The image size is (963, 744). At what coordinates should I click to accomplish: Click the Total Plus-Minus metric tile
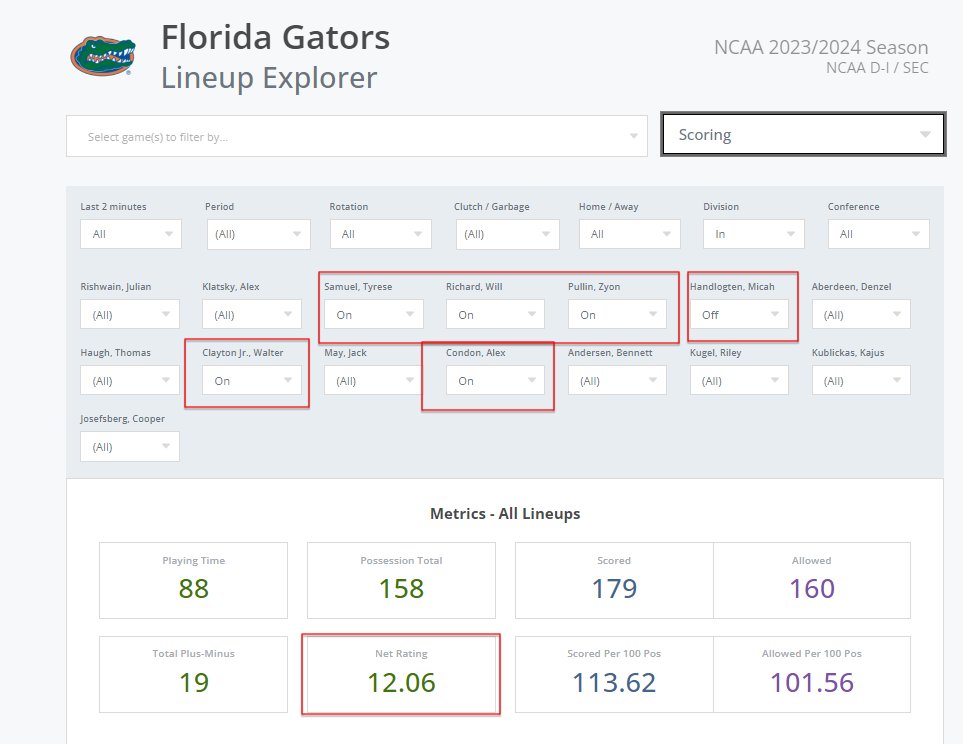[193, 674]
